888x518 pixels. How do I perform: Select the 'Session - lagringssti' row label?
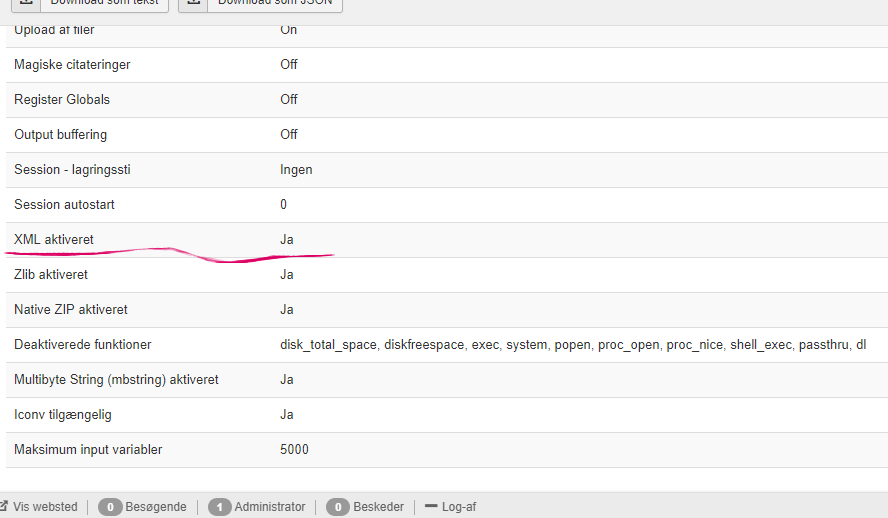click(x=72, y=170)
